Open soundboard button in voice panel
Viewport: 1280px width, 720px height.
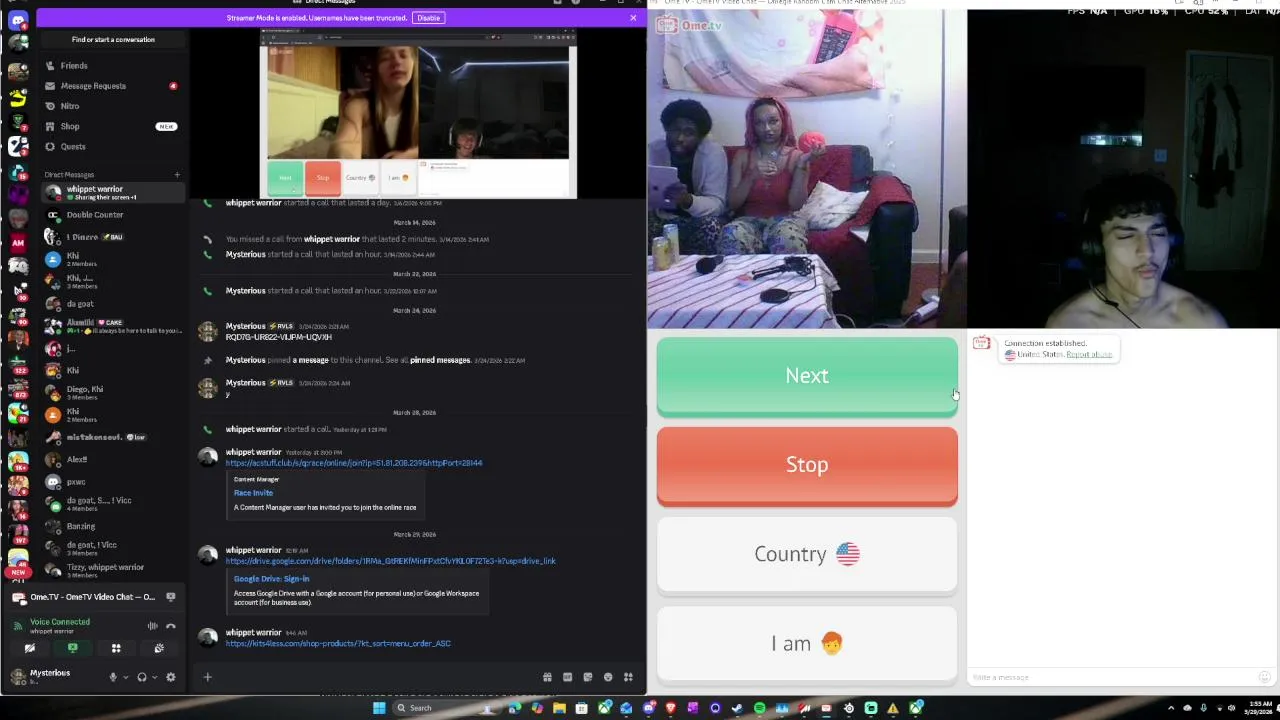[x=159, y=648]
